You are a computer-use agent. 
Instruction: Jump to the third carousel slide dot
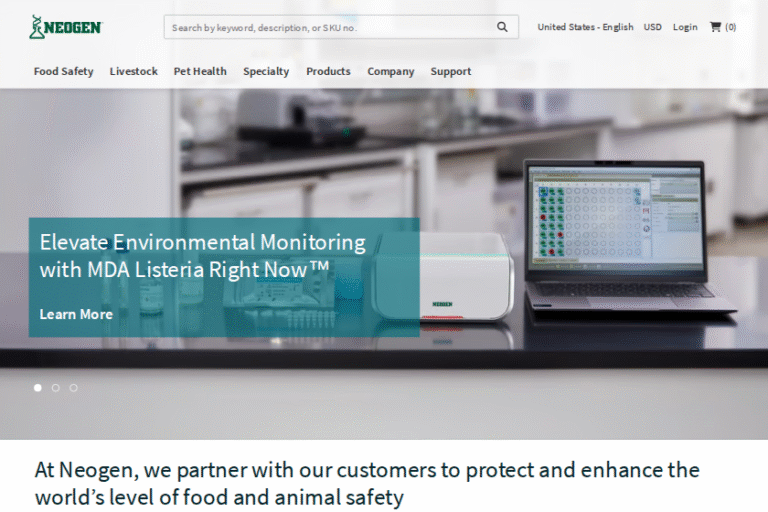[x=73, y=387]
